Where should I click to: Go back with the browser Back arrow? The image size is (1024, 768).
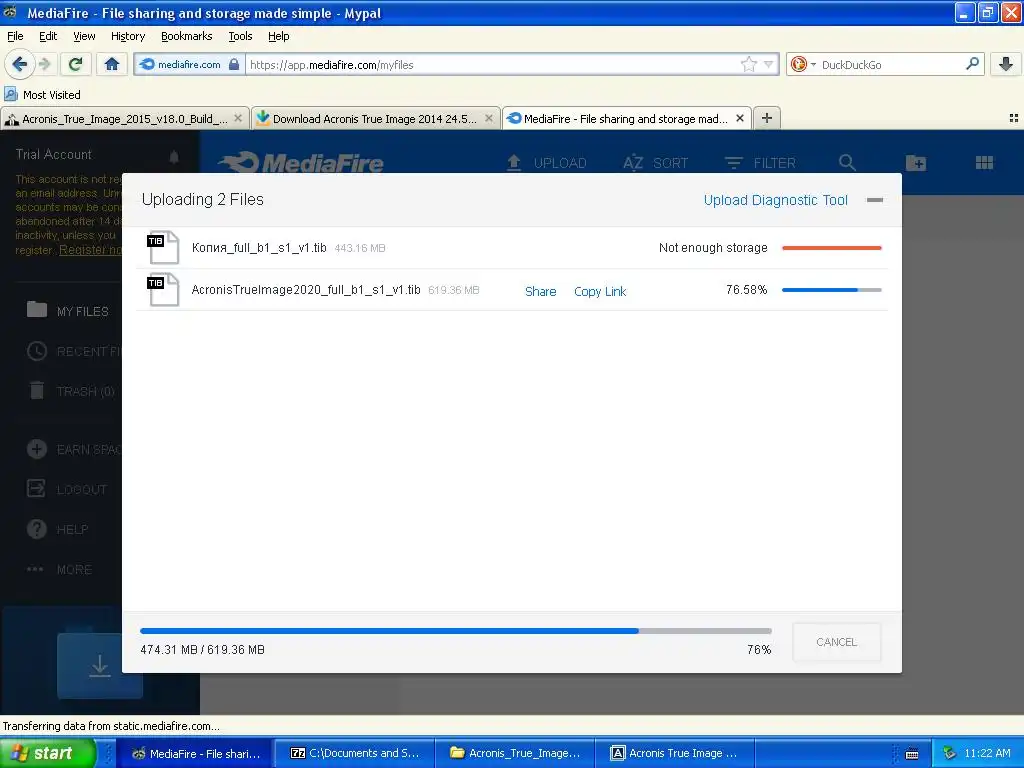19,64
